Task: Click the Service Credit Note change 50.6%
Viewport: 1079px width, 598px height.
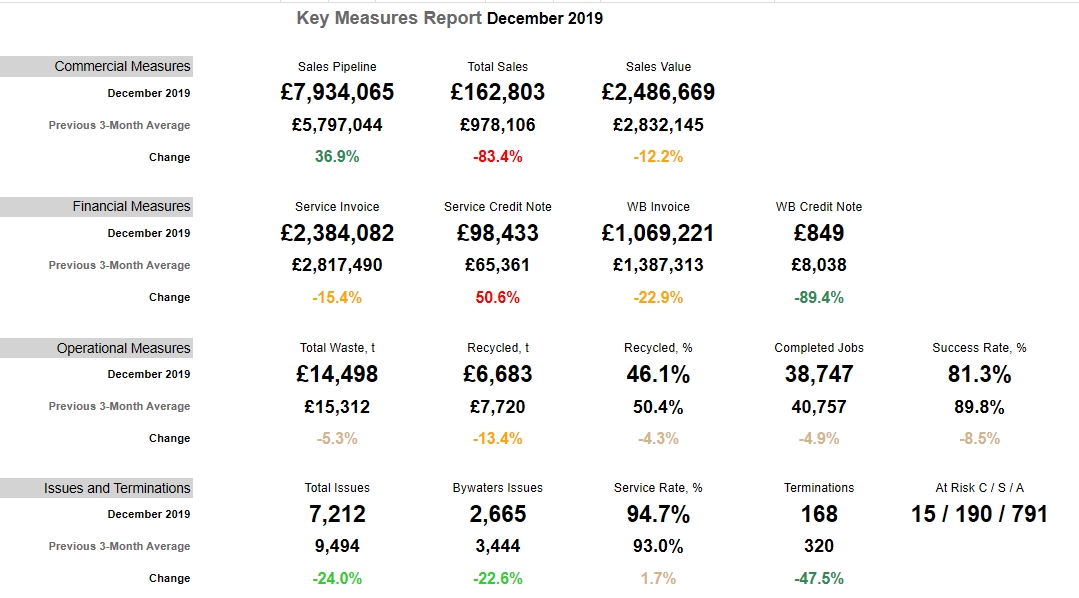Action: point(497,297)
